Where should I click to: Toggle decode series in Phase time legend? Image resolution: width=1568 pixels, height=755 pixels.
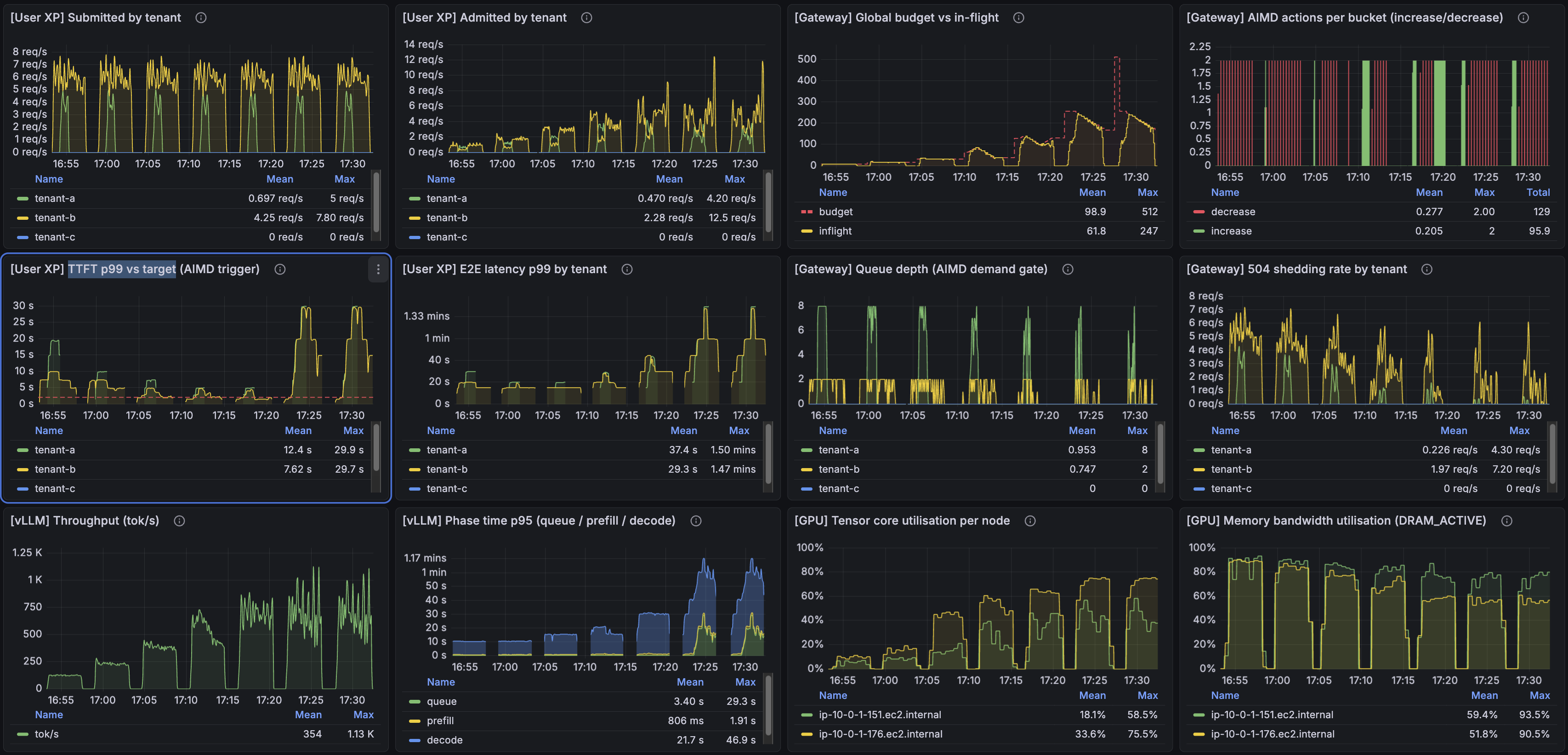tap(444, 740)
